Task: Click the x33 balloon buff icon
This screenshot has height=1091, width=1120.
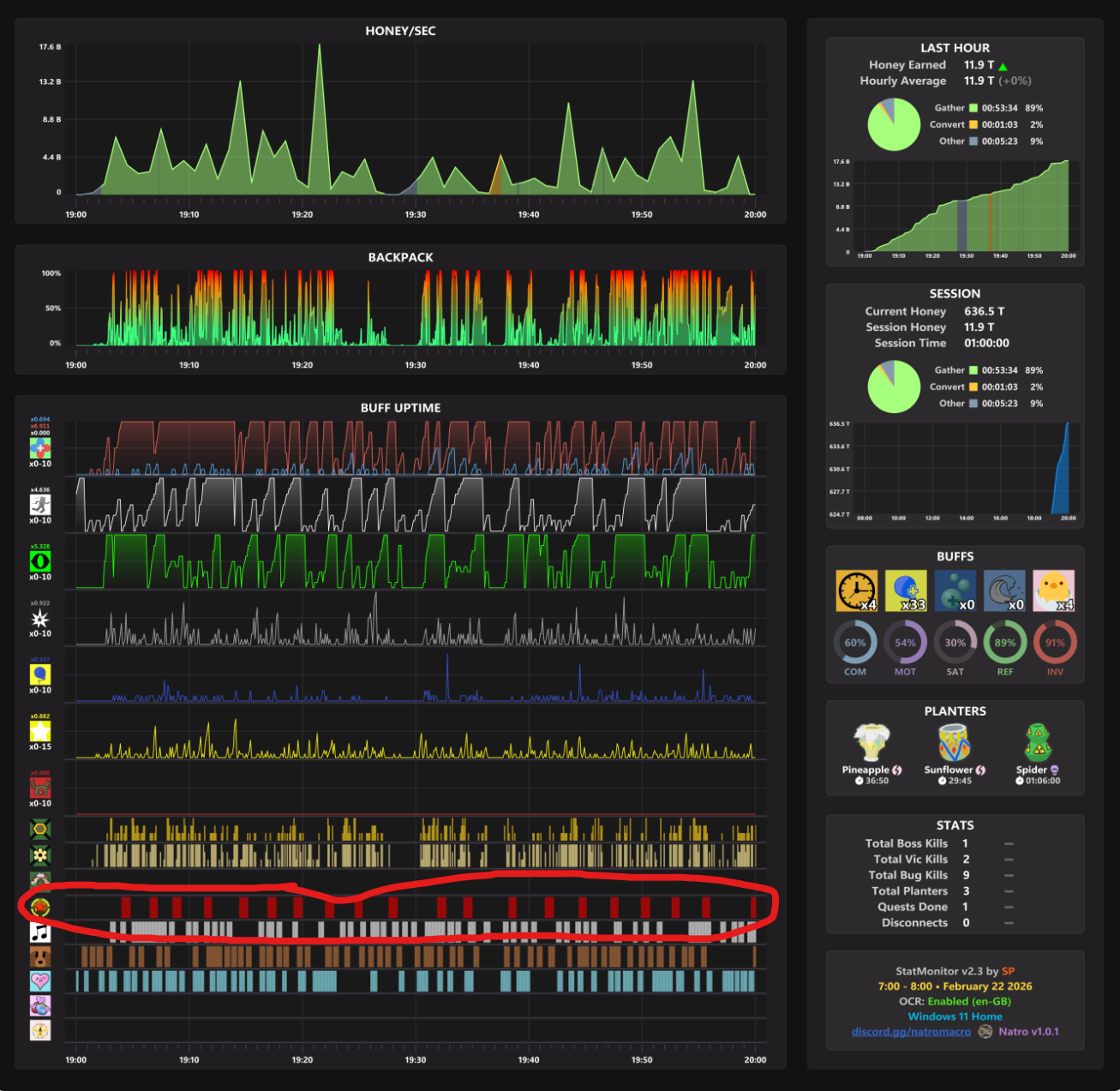Action: pos(905,590)
